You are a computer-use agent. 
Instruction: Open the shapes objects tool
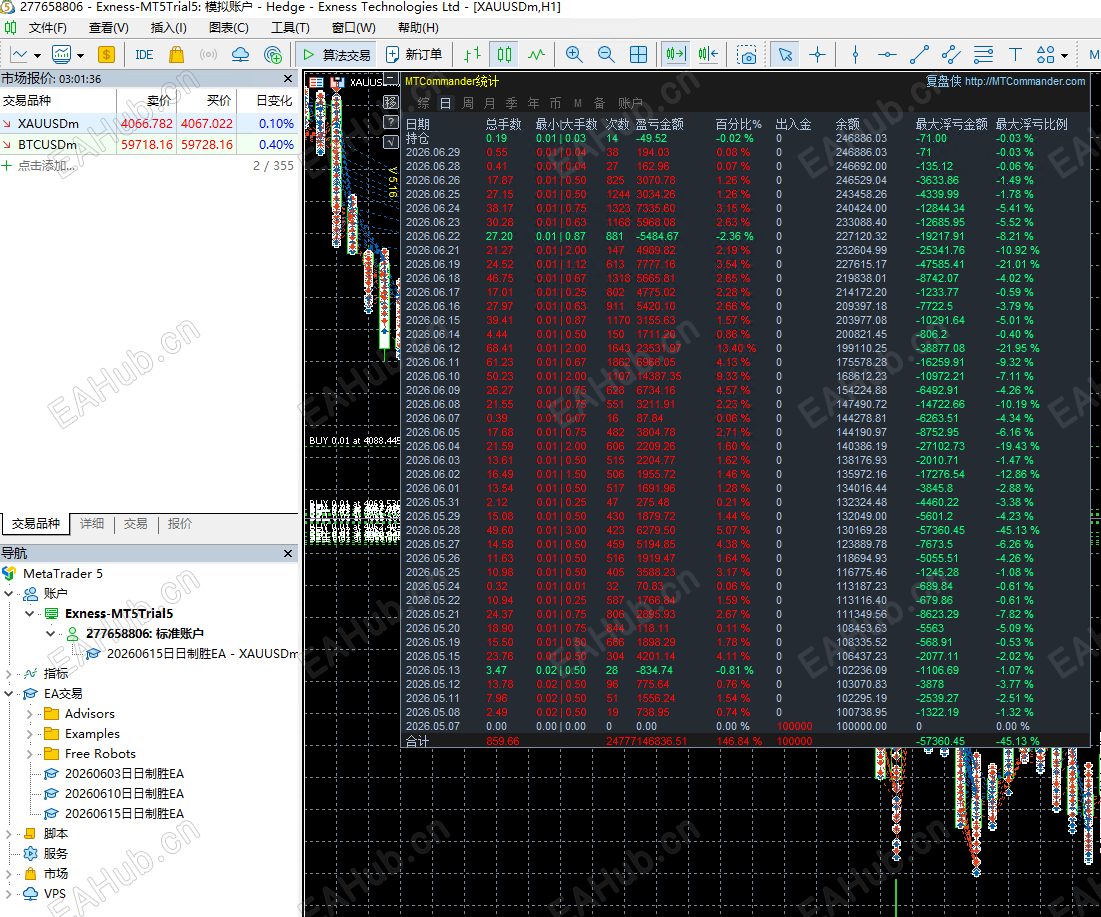tap(1046, 55)
